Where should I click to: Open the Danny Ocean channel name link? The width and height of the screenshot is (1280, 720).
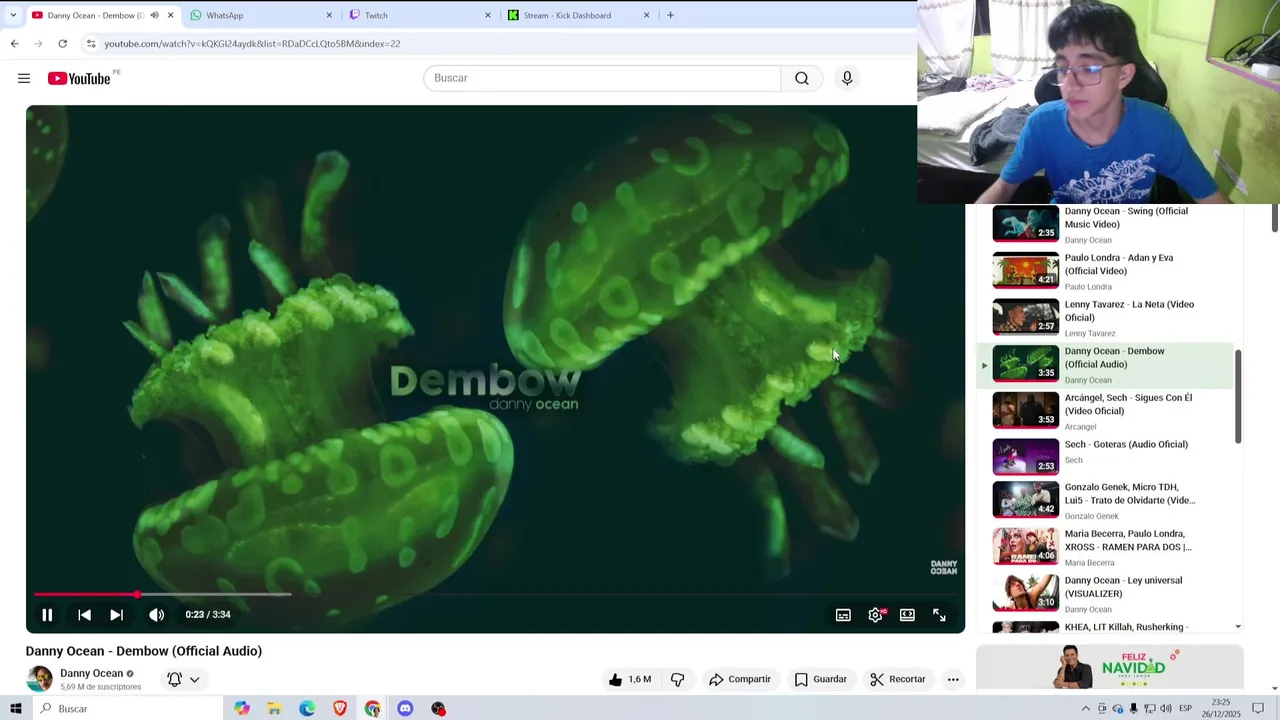[x=91, y=673]
